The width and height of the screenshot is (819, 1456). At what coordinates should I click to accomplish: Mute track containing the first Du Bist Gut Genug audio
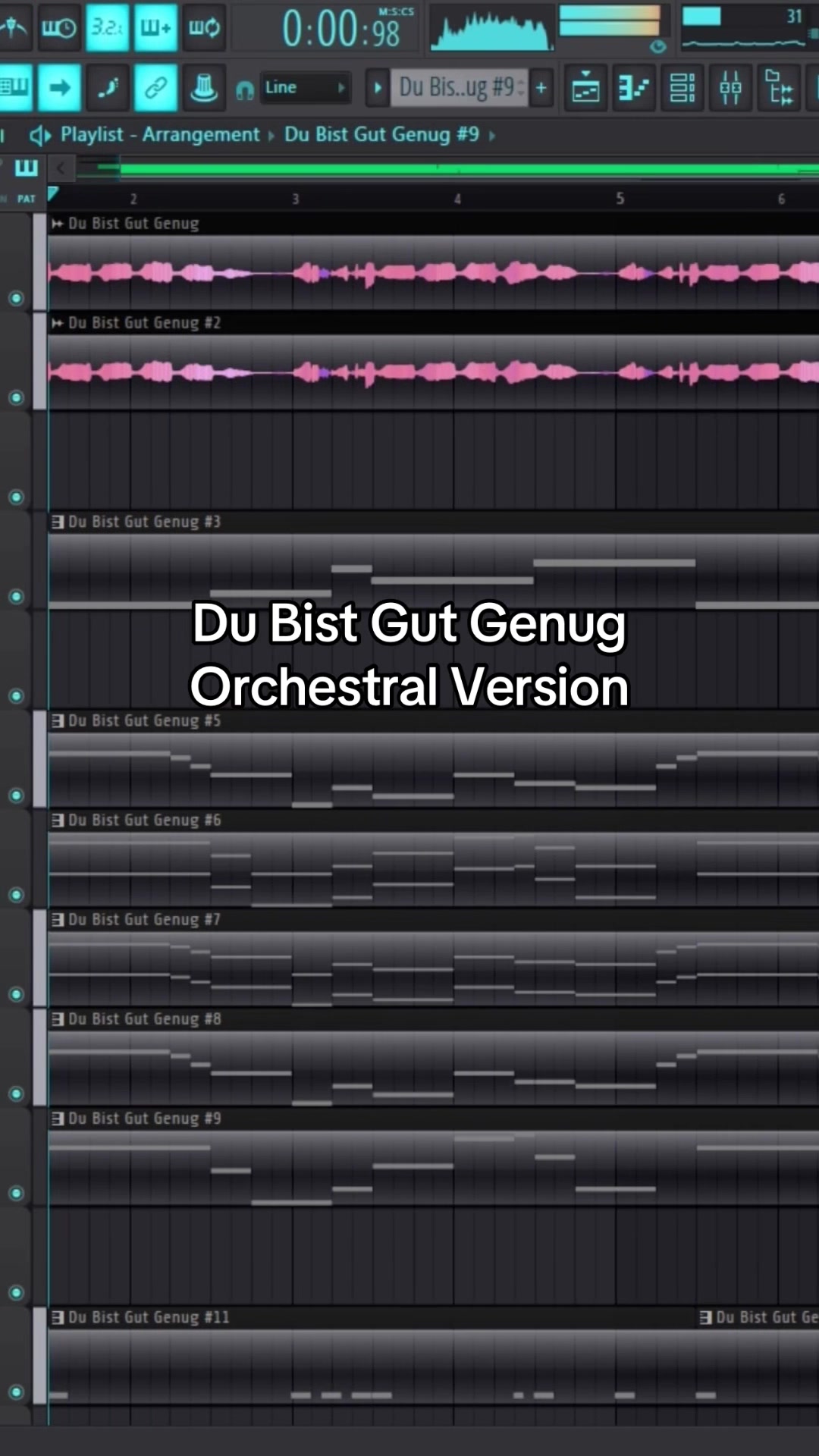coord(16,299)
